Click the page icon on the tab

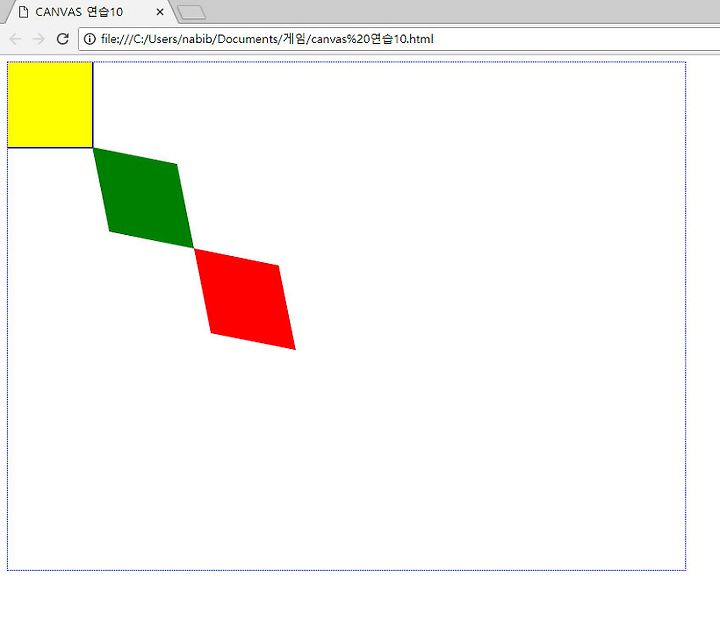click(23, 12)
